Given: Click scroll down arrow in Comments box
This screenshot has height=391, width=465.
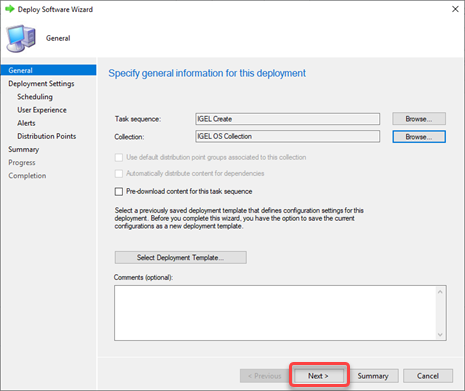Looking at the screenshot, I should click(440, 334).
